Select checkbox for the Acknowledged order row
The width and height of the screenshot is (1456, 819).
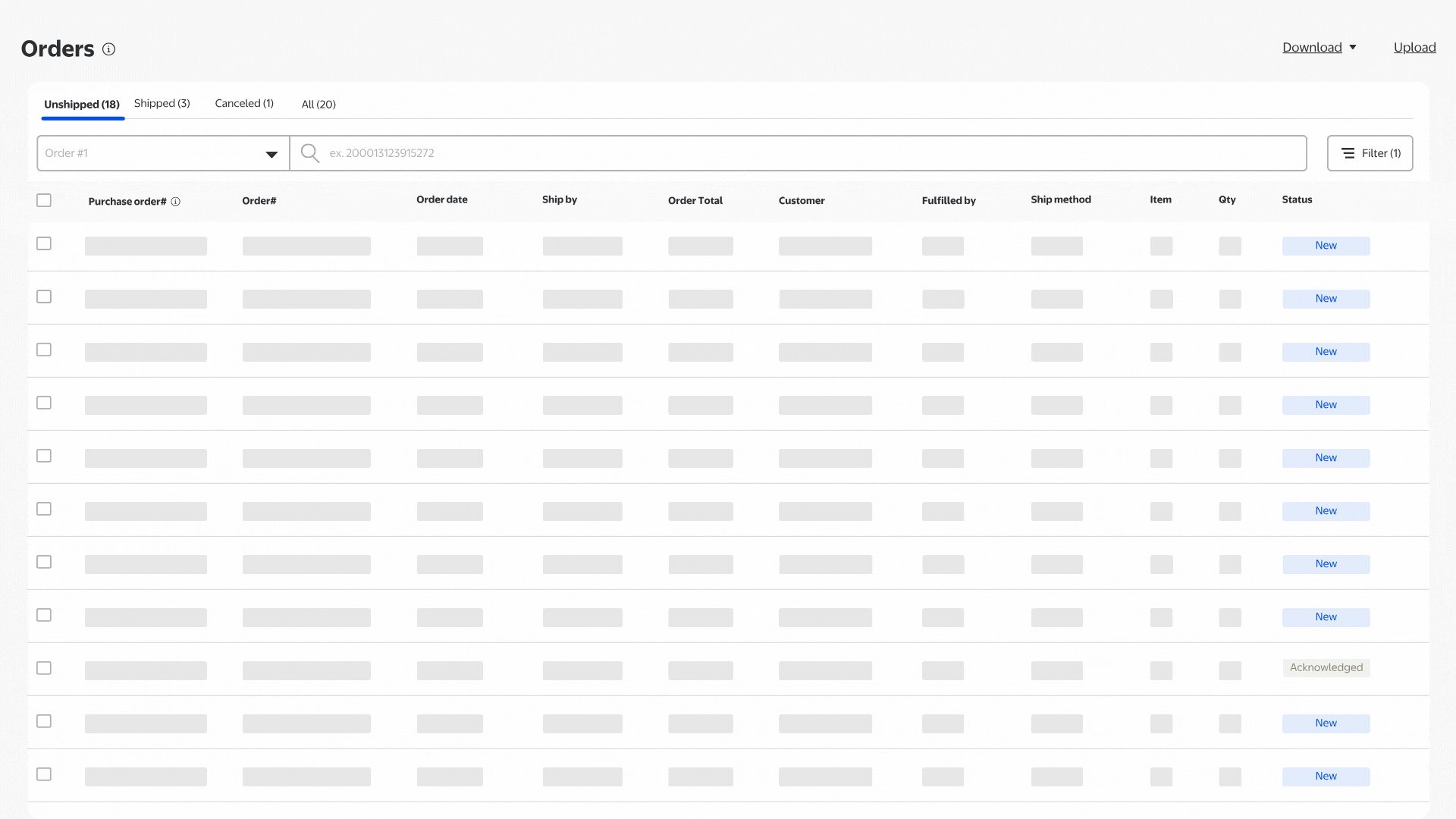44,668
